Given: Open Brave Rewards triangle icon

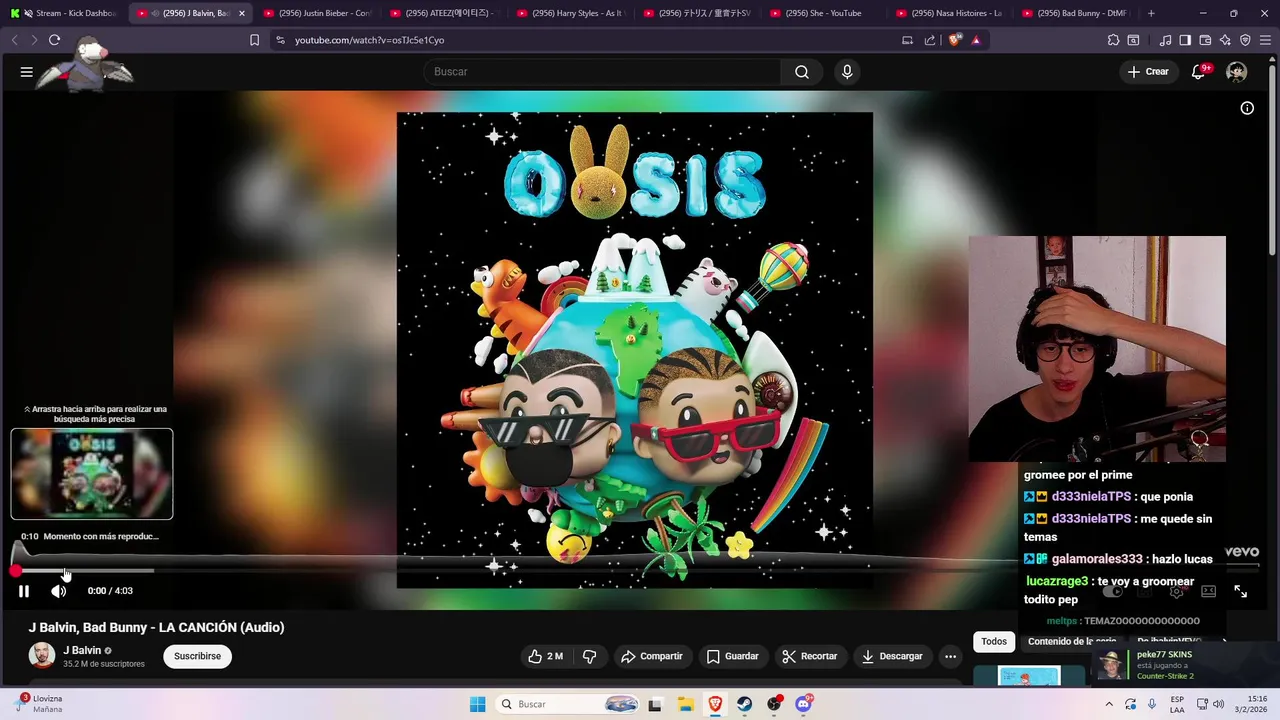Looking at the screenshot, I should click(x=976, y=40).
